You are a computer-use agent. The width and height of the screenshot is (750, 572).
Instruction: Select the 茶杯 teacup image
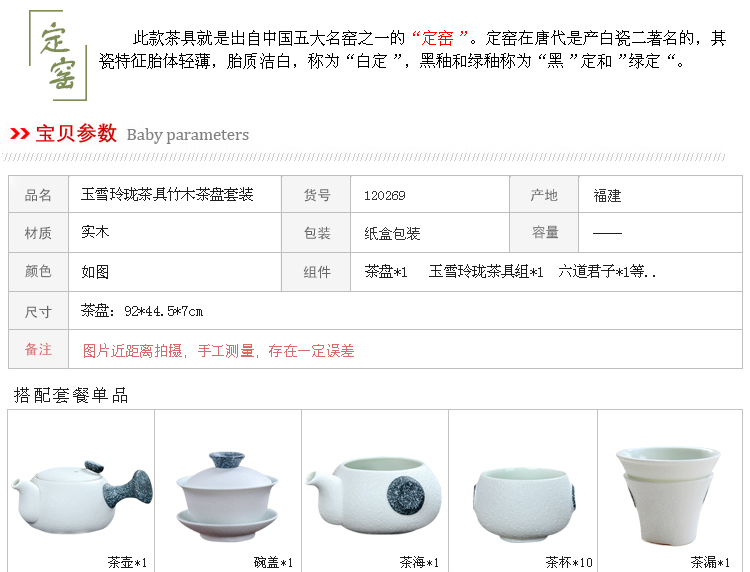click(524, 505)
